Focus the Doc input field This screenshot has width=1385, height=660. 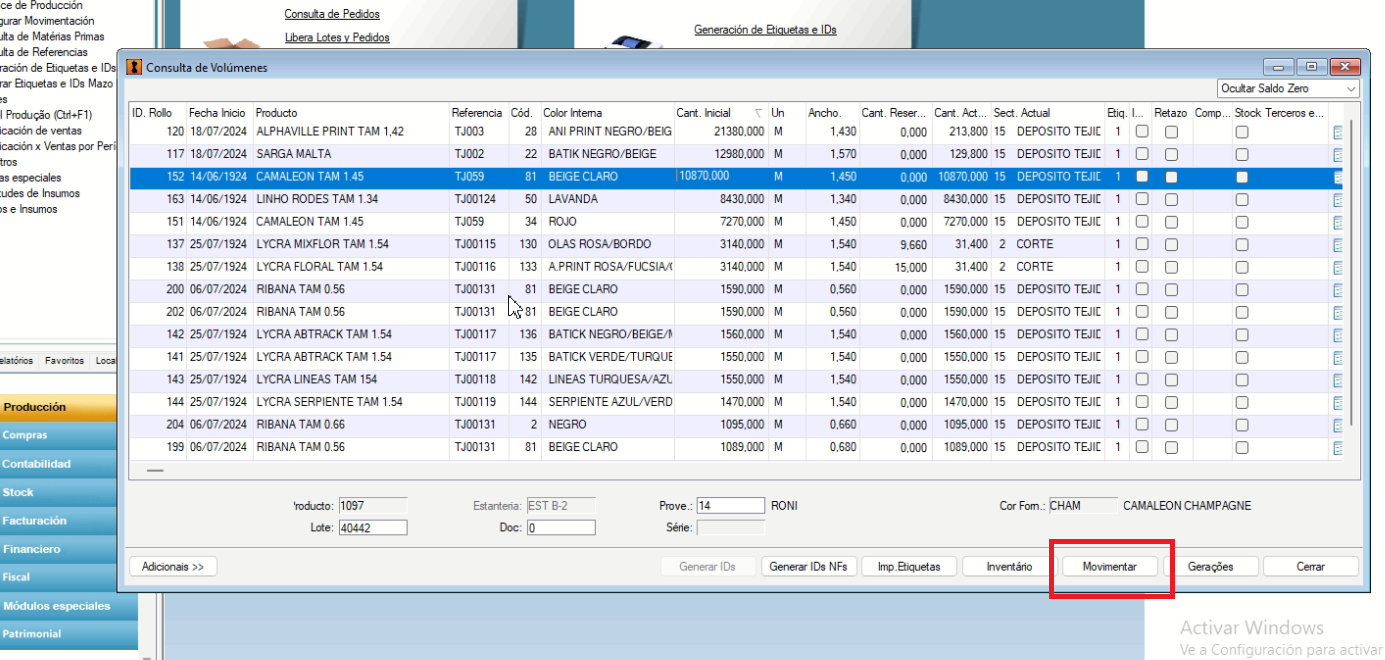click(x=561, y=528)
